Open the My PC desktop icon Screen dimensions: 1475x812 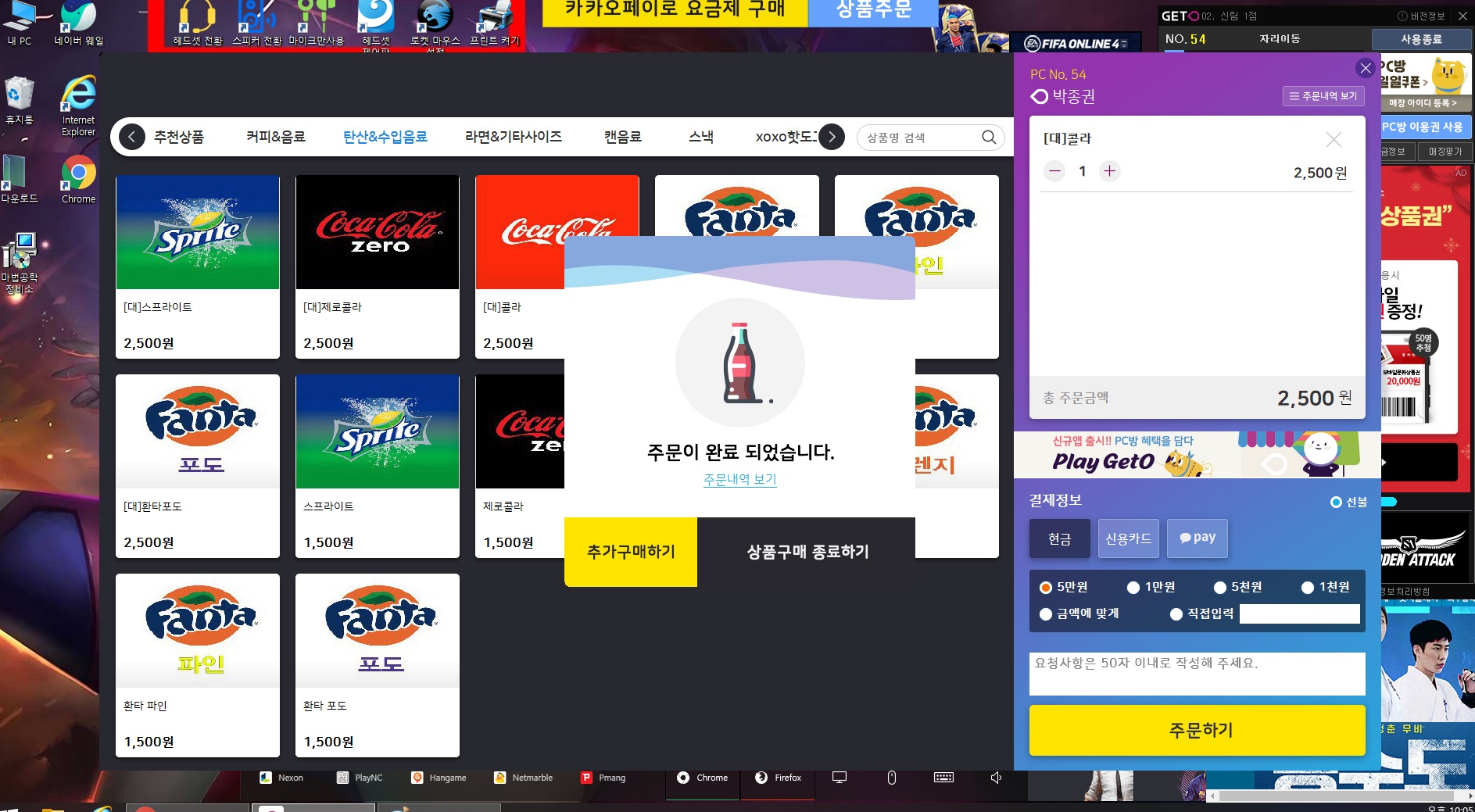(x=20, y=23)
